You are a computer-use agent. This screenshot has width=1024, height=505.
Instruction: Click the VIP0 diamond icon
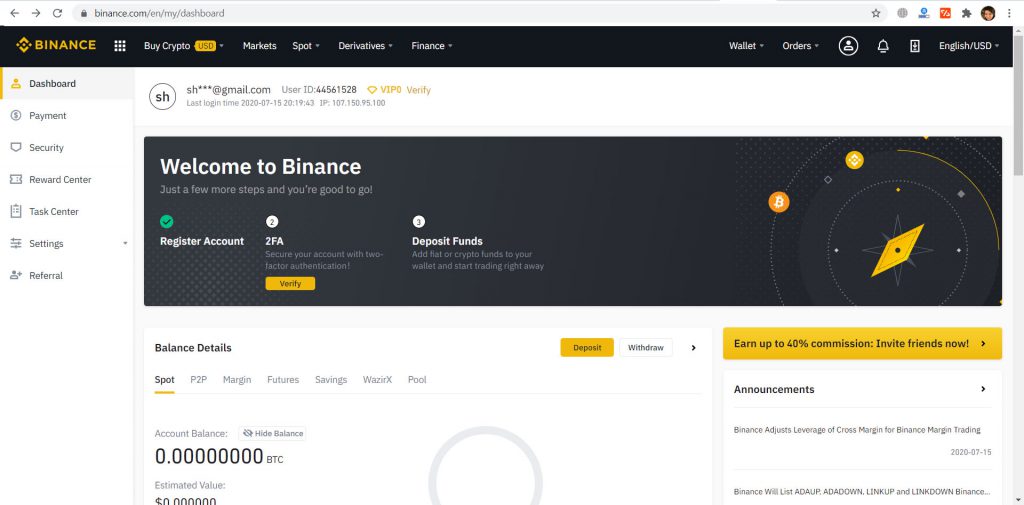[372, 90]
